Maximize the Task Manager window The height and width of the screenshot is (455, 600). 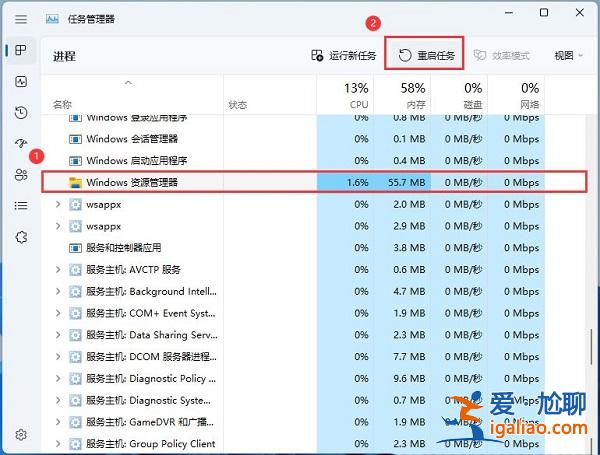pos(544,13)
